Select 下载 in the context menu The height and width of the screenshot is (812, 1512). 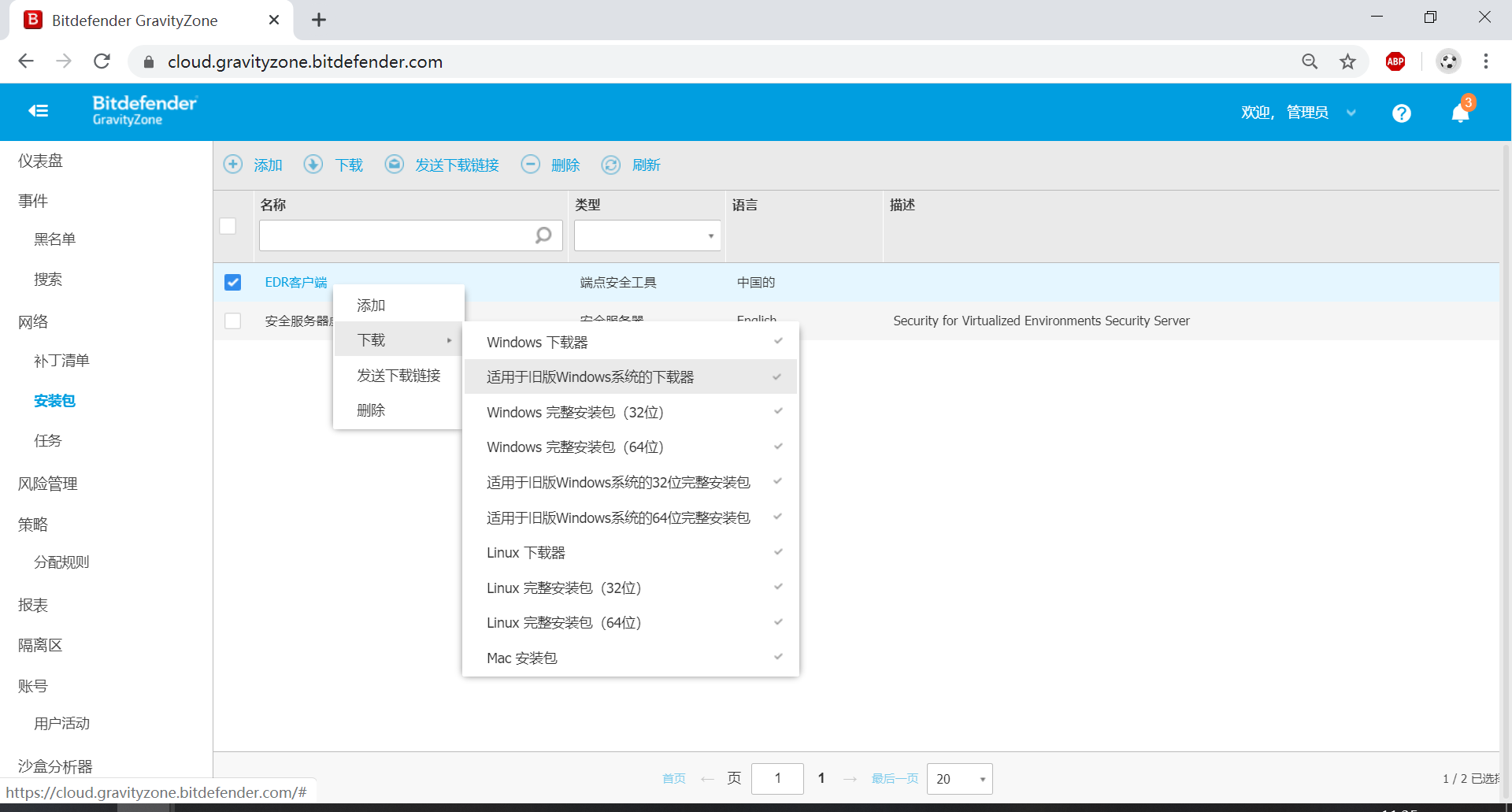398,340
